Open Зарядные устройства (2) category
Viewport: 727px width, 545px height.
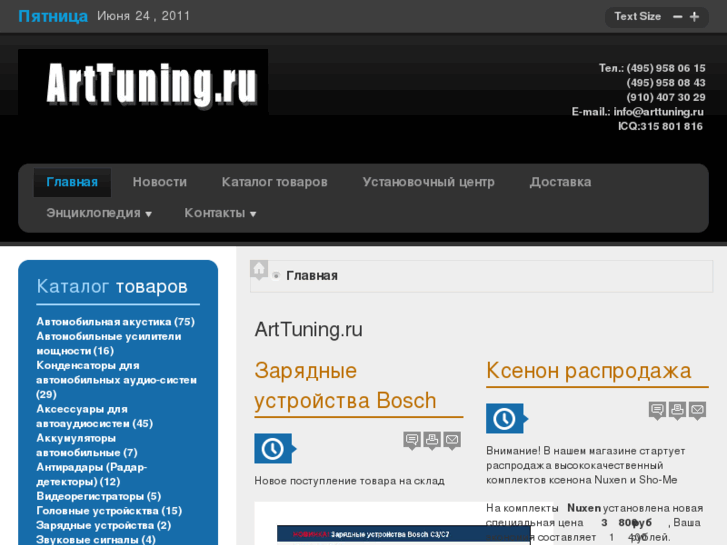(x=104, y=526)
